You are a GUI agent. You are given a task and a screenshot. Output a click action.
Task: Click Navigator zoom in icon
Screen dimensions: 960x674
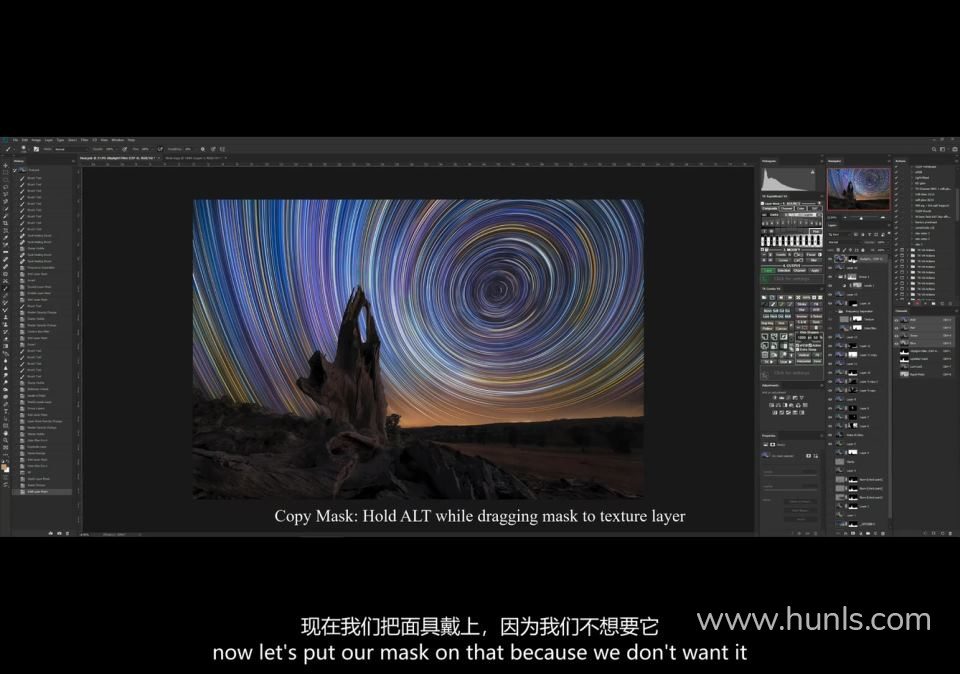tap(882, 217)
